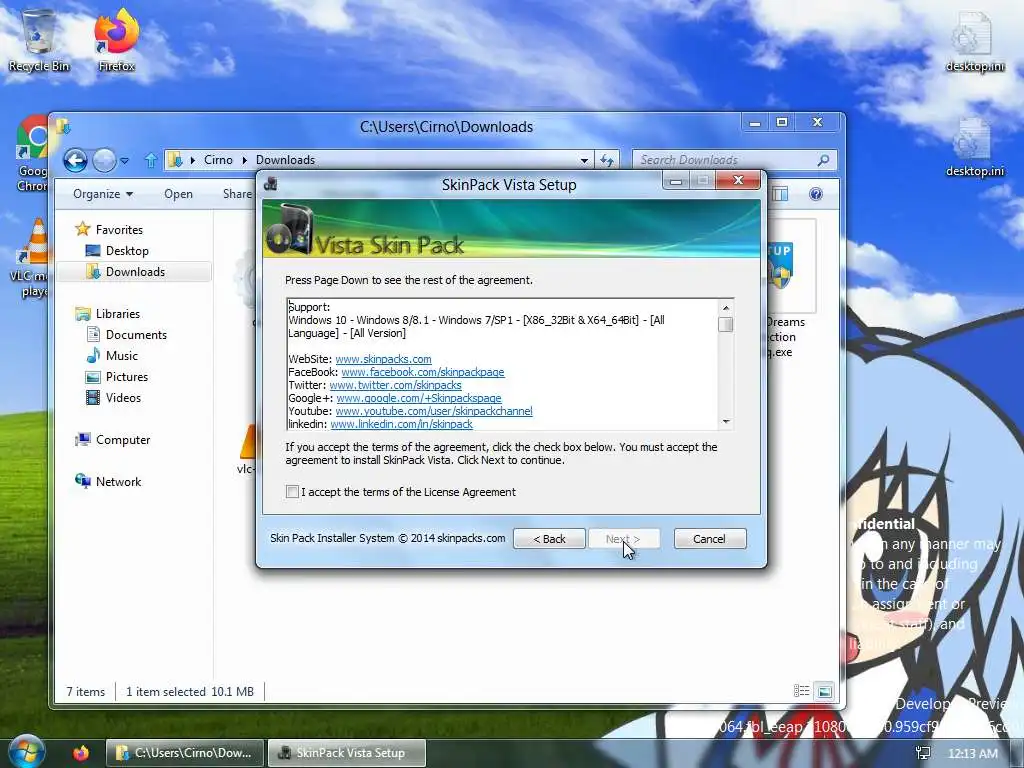Click Cirno in the address breadcrumb
Viewport: 1024px width, 768px height.
click(218, 160)
